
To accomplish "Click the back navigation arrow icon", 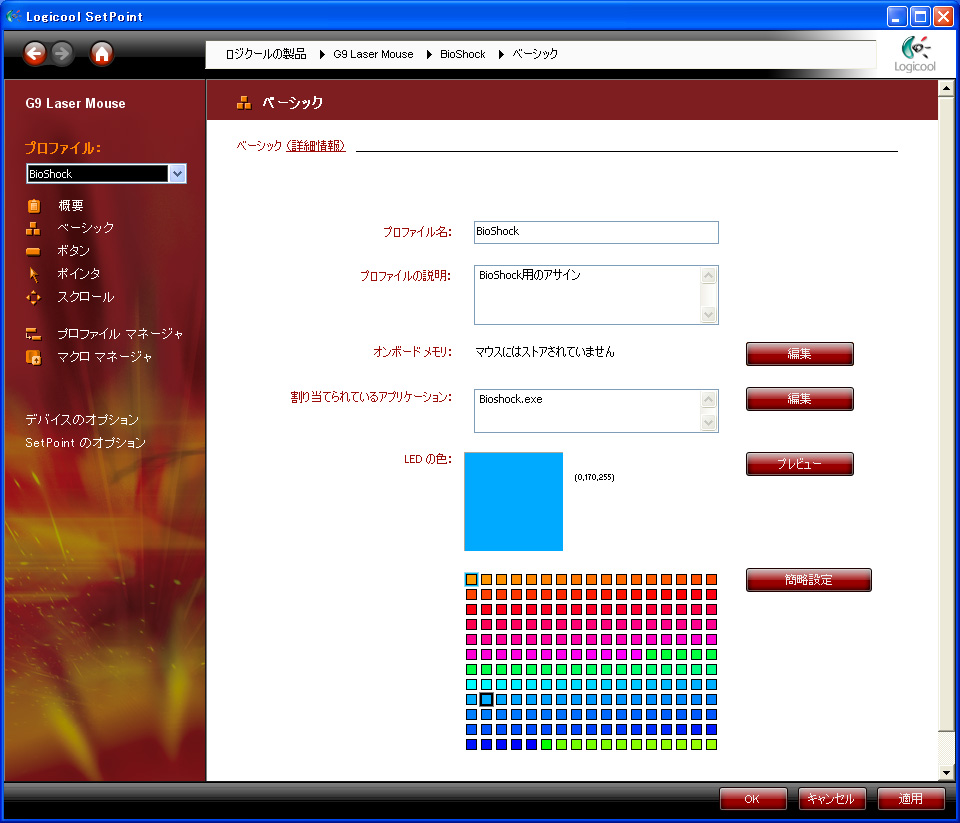I will coord(35,53).
